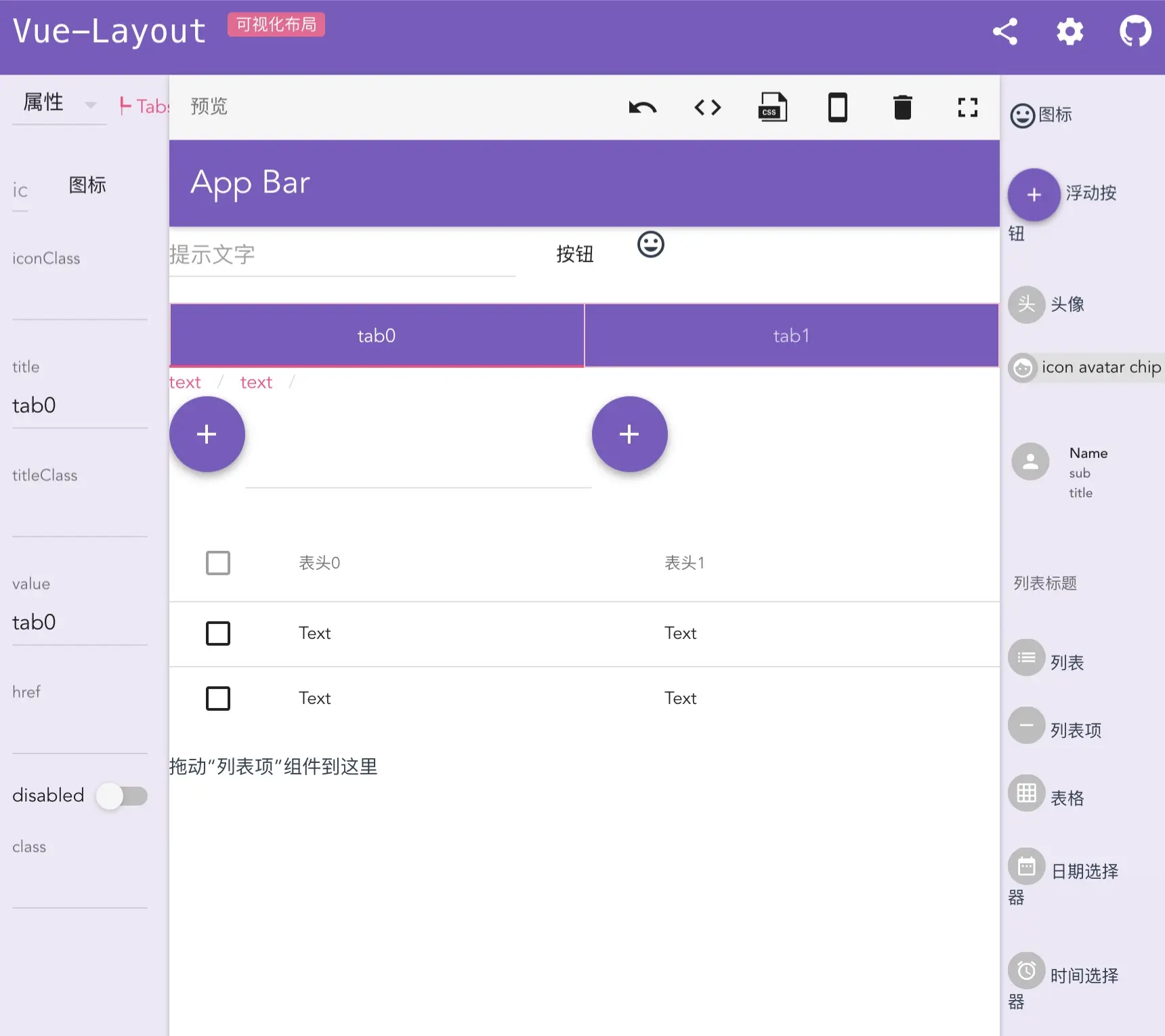The image size is (1165, 1036).
Task: Toggle the disabled switch in the properties panel
Action: (123, 796)
